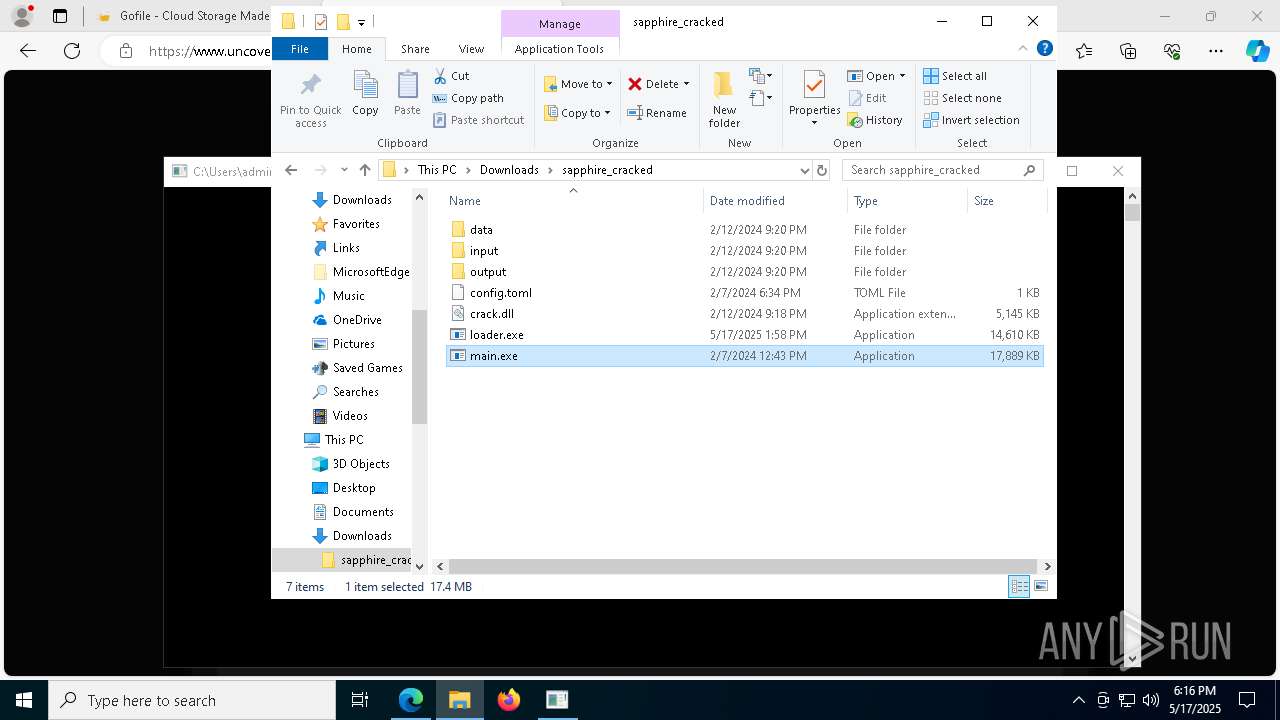Expand Quick Access Toolbar customize arrow

(362, 22)
